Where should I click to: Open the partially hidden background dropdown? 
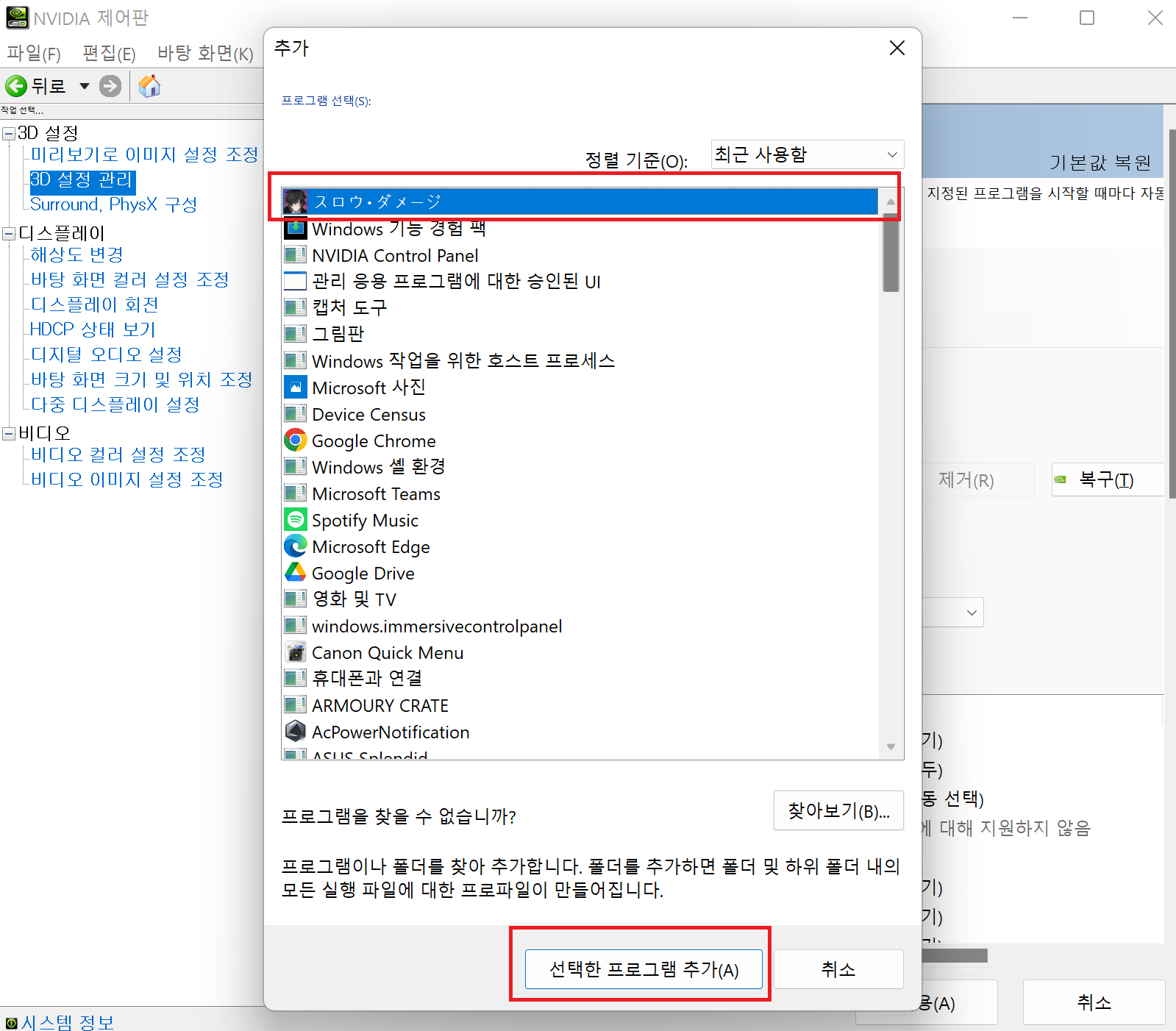(971, 613)
